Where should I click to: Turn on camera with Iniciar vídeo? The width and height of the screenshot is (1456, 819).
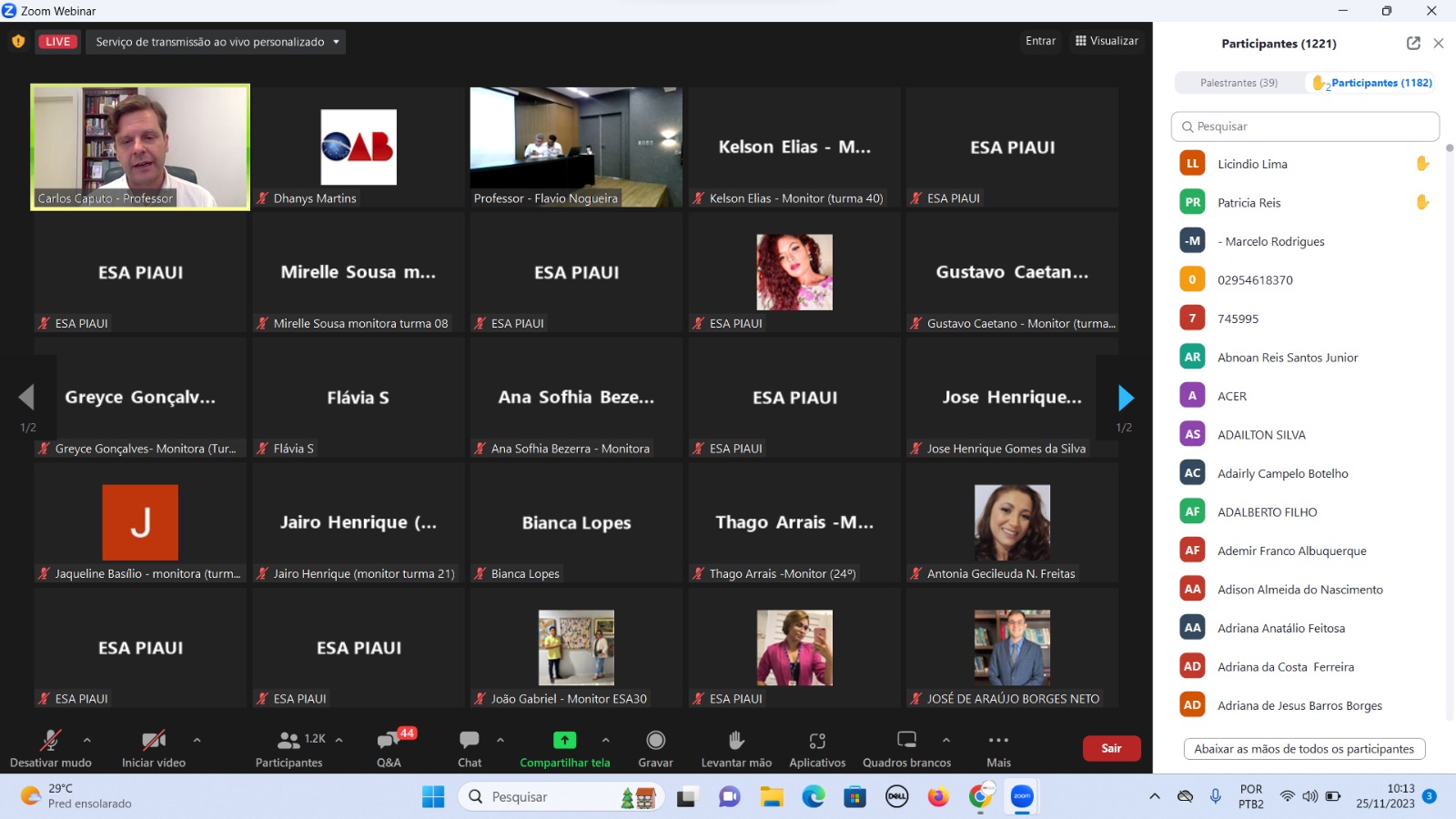154,741
